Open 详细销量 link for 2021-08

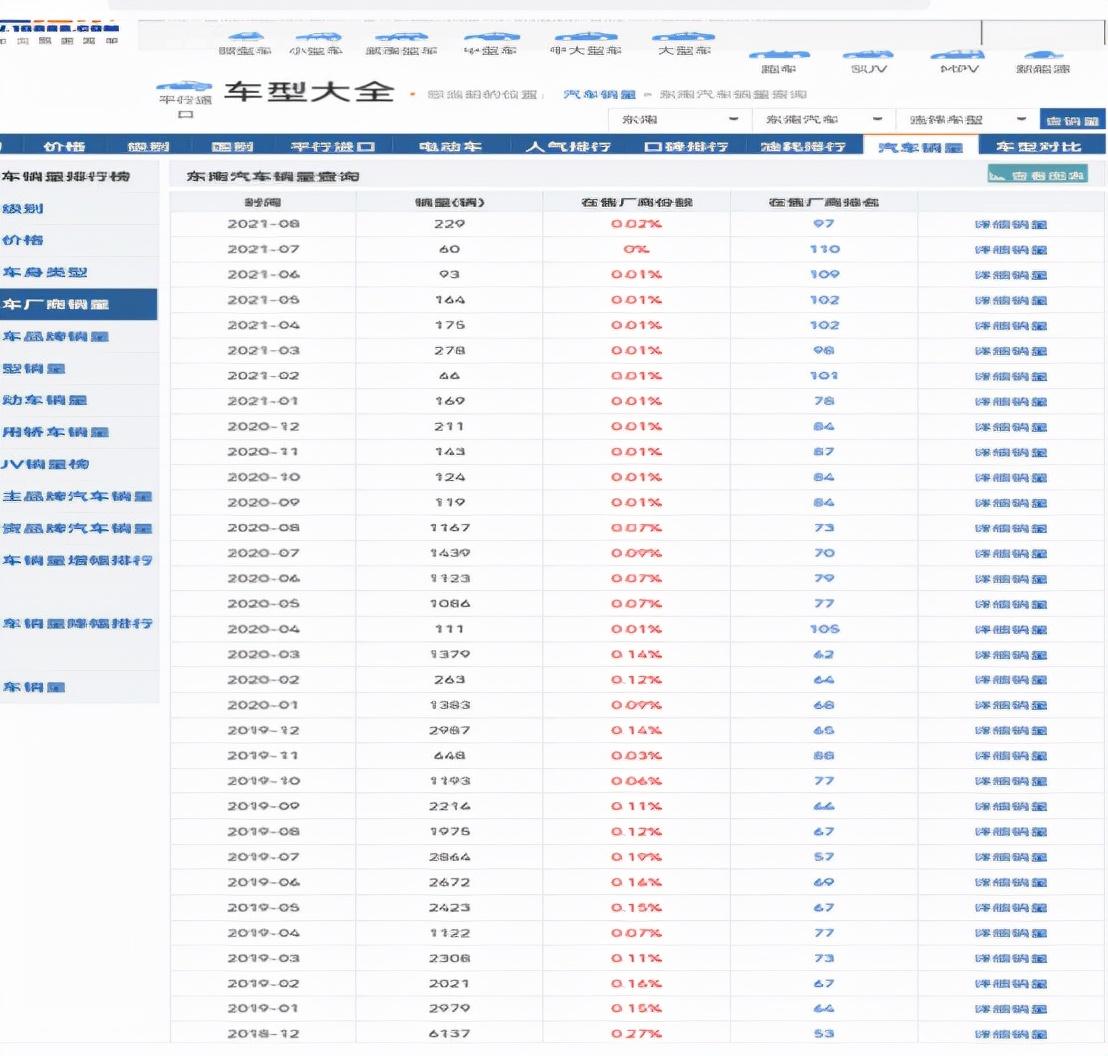[x=1010, y=225]
